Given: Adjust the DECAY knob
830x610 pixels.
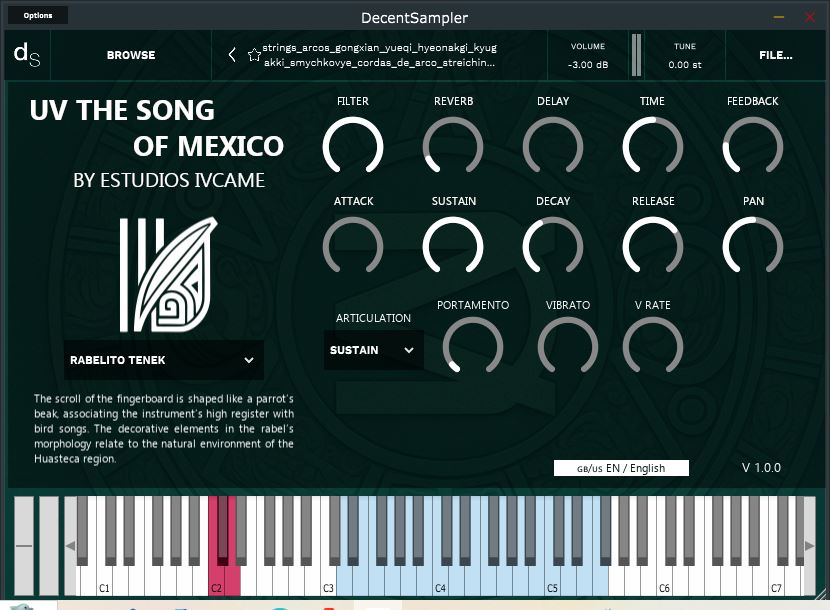Looking at the screenshot, I should 553,247.
